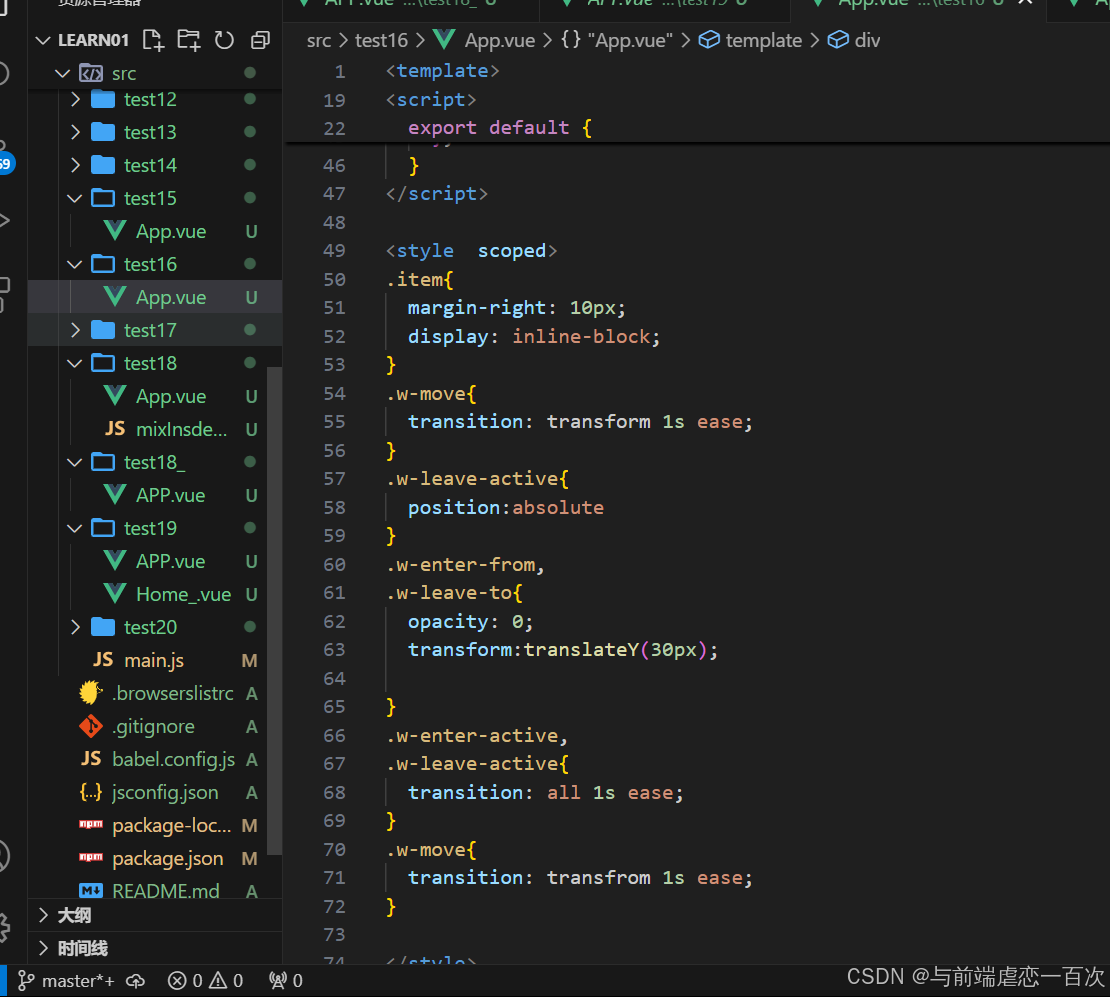Screen dimensions: 1110x997
Task: Click sticky scroll line <script>
Action: [430, 100]
